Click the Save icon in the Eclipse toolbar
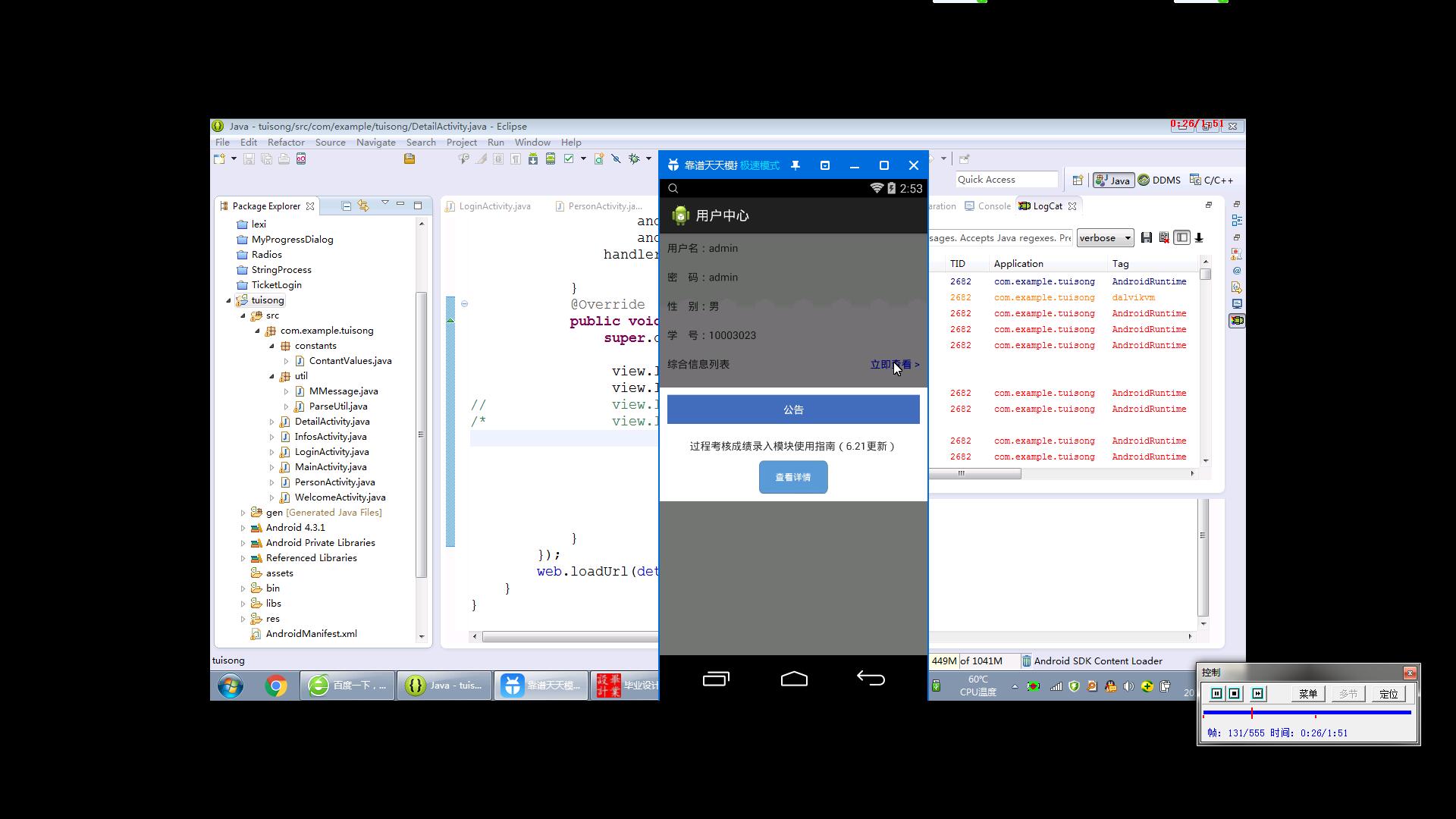The height and width of the screenshot is (819, 1456). 249,158
